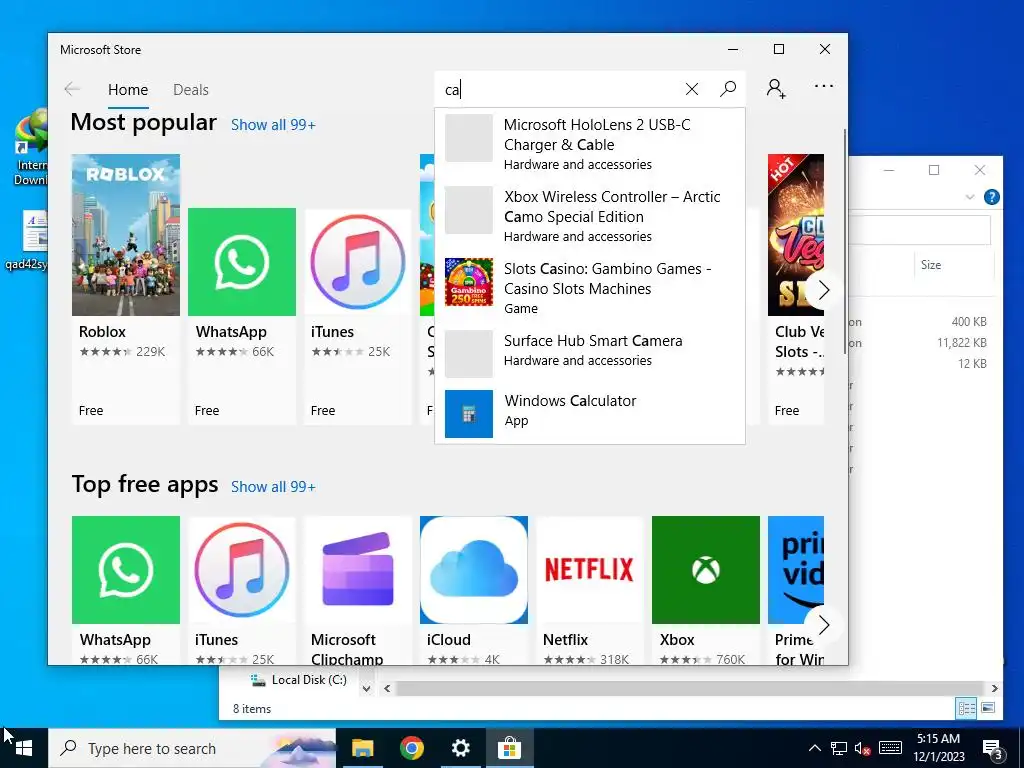Click inside the Store search field

coord(558,89)
